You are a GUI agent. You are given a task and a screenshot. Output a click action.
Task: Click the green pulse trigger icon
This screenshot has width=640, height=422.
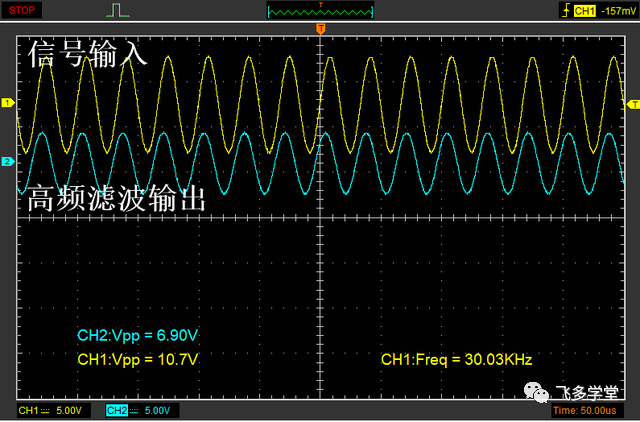(x=118, y=10)
